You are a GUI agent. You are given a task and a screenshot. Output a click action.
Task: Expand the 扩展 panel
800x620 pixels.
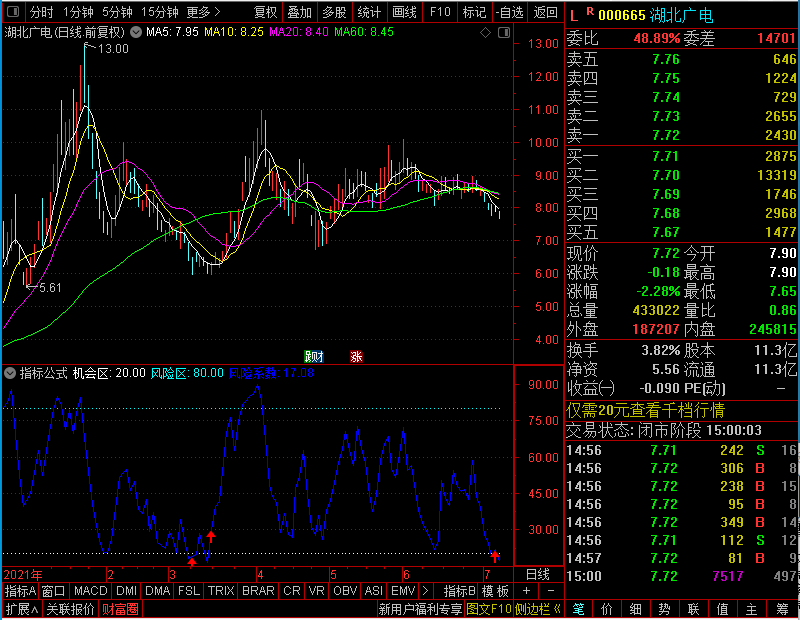[x=22, y=609]
